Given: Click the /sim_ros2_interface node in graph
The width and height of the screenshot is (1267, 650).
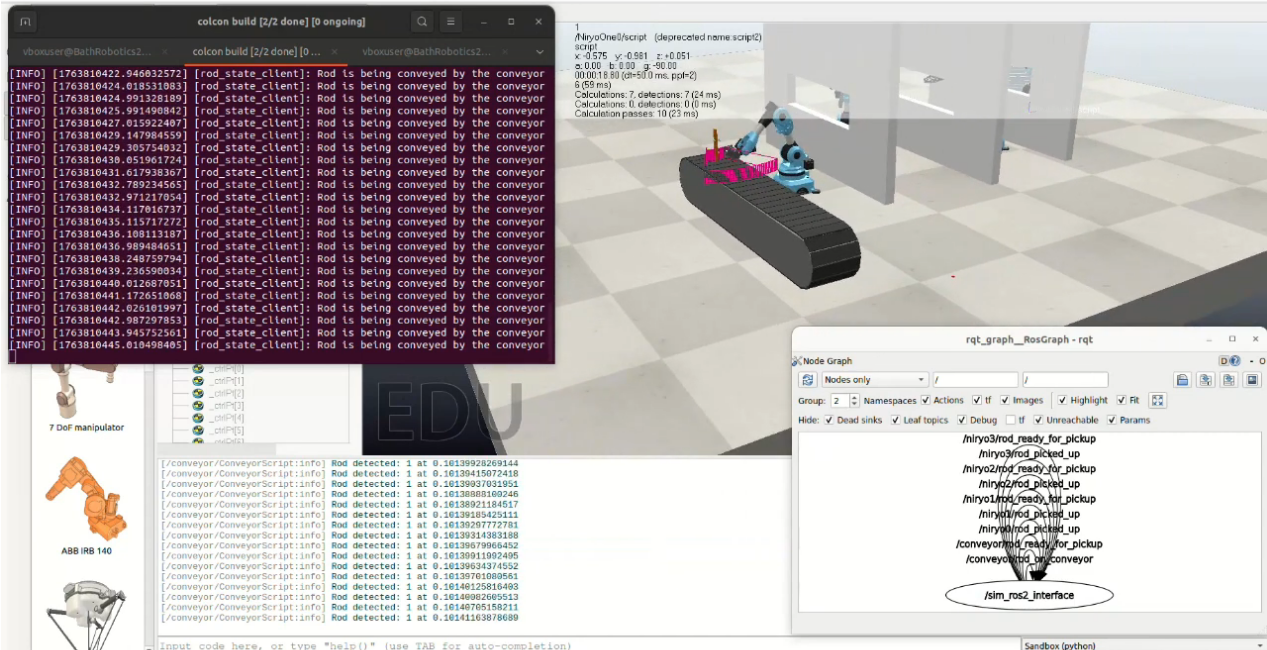Looking at the screenshot, I should 1029,595.
